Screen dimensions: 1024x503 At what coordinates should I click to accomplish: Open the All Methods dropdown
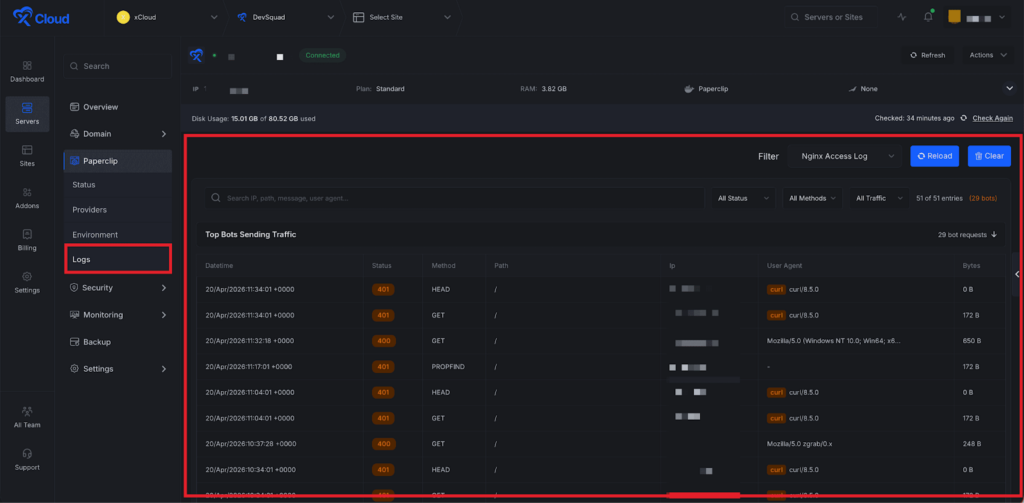[x=812, y=198]
